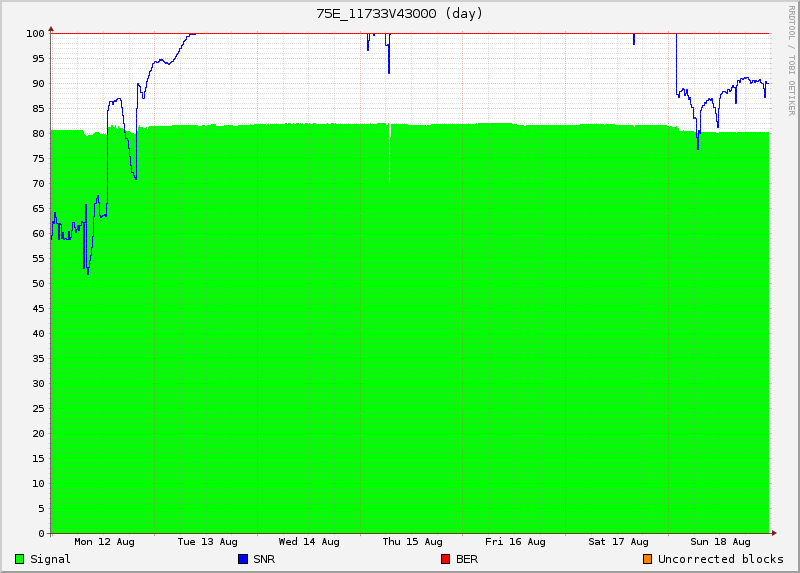Click the Tue 13 Aug axis label
The image size is (800, 573).
pos(208,542)
